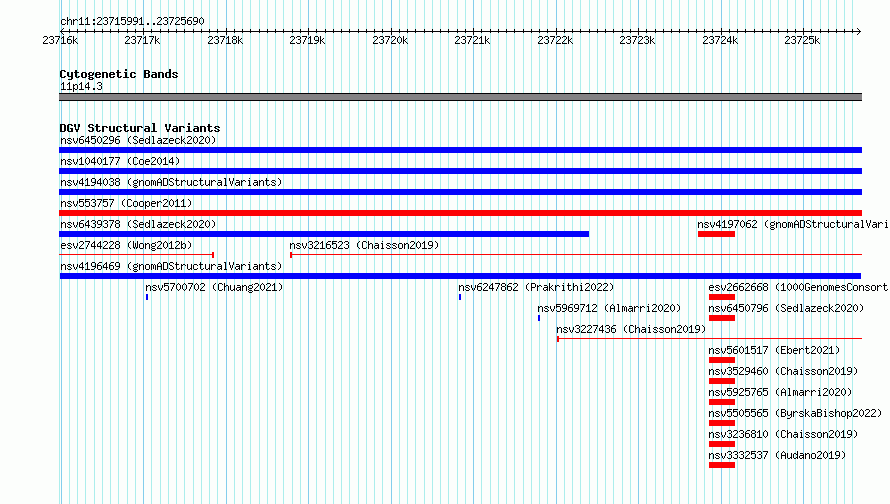Viewport: 890px width, 504px height.
Task: Click the nsv5601517 (Ebert2021) label
Action: tap(774, 350)
